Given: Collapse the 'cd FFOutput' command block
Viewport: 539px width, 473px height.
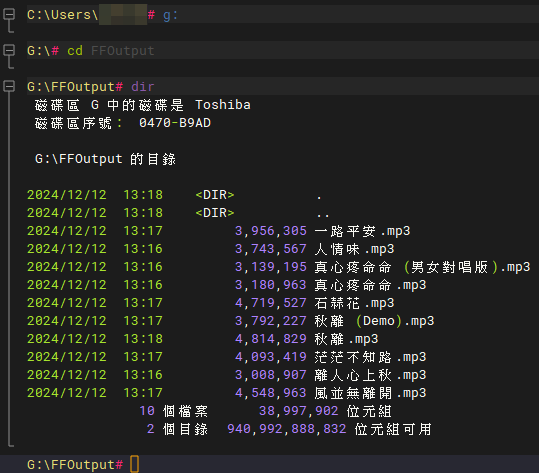Looking at the screenshot, I should coord(9,51).
